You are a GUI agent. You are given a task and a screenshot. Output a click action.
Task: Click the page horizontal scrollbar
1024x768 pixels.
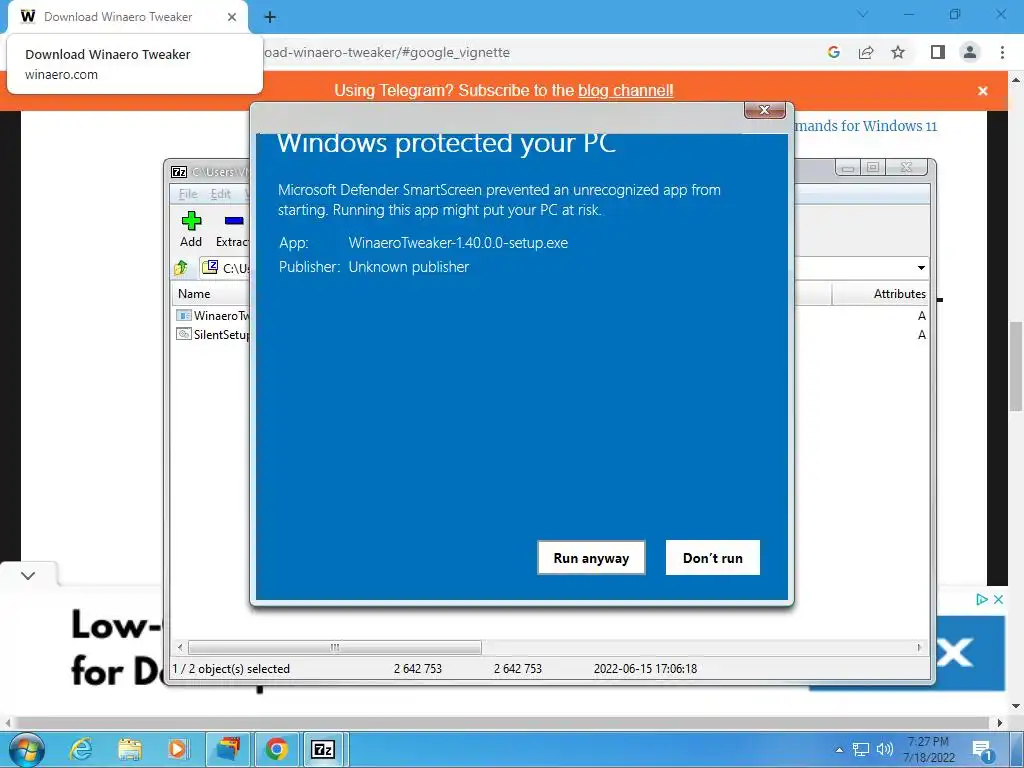click(x=502, y=723)
